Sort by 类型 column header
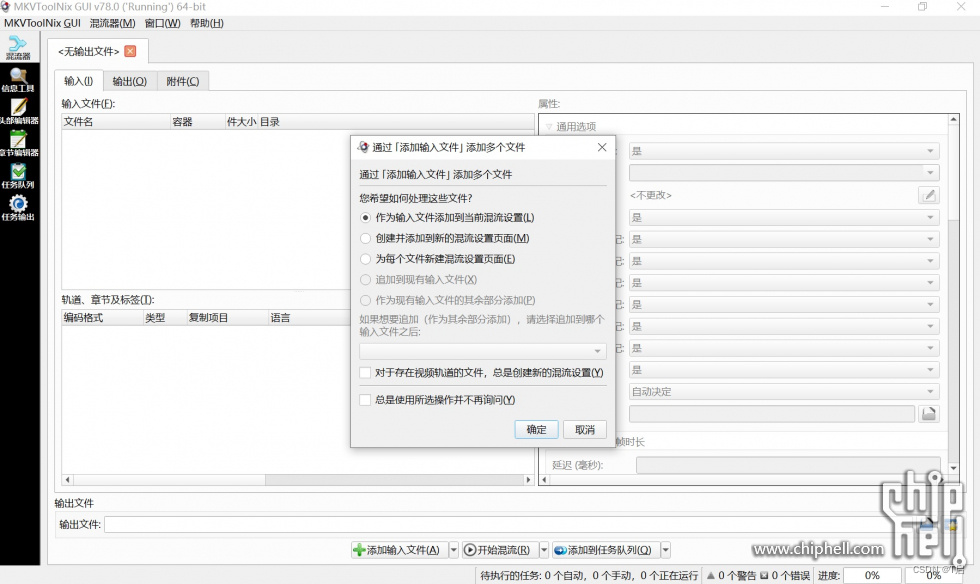Screen dimensions: 980x584 (165, 318)
